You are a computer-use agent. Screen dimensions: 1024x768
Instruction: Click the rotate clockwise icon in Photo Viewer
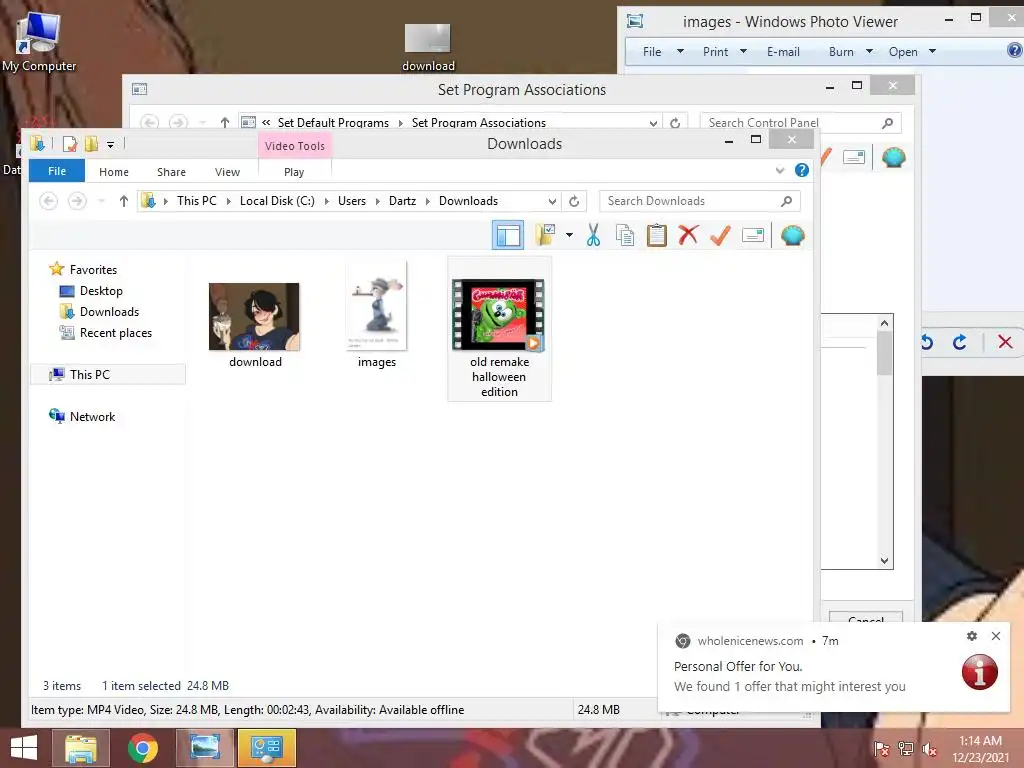(x=959, y=342)
